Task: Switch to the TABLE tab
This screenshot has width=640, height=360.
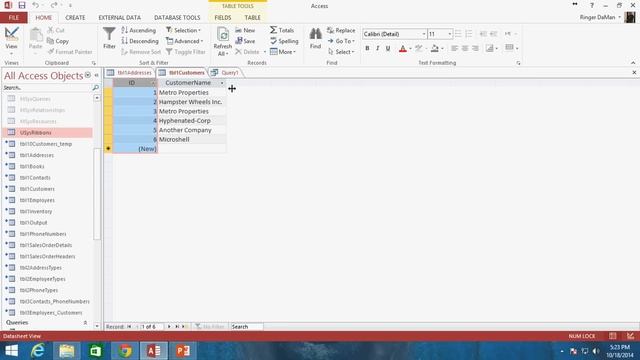Action: (x=252, y=18)
